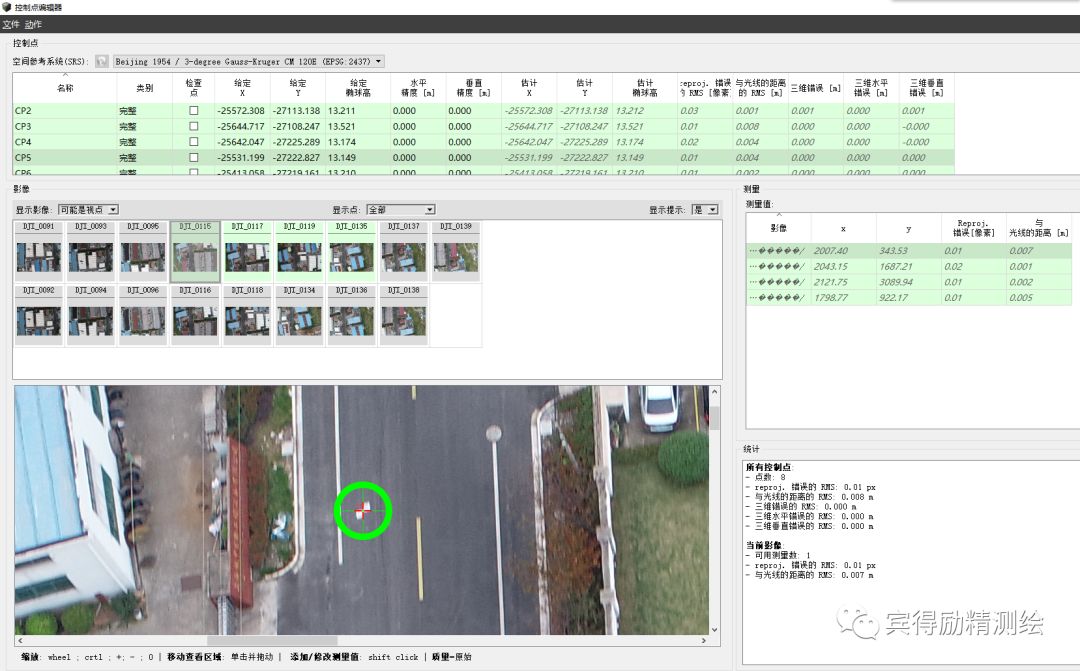Image resolution: width=1080 pixels, height=671 pixels.
Task: Click the given X value -25572.308
Action: tap(241, 110)
